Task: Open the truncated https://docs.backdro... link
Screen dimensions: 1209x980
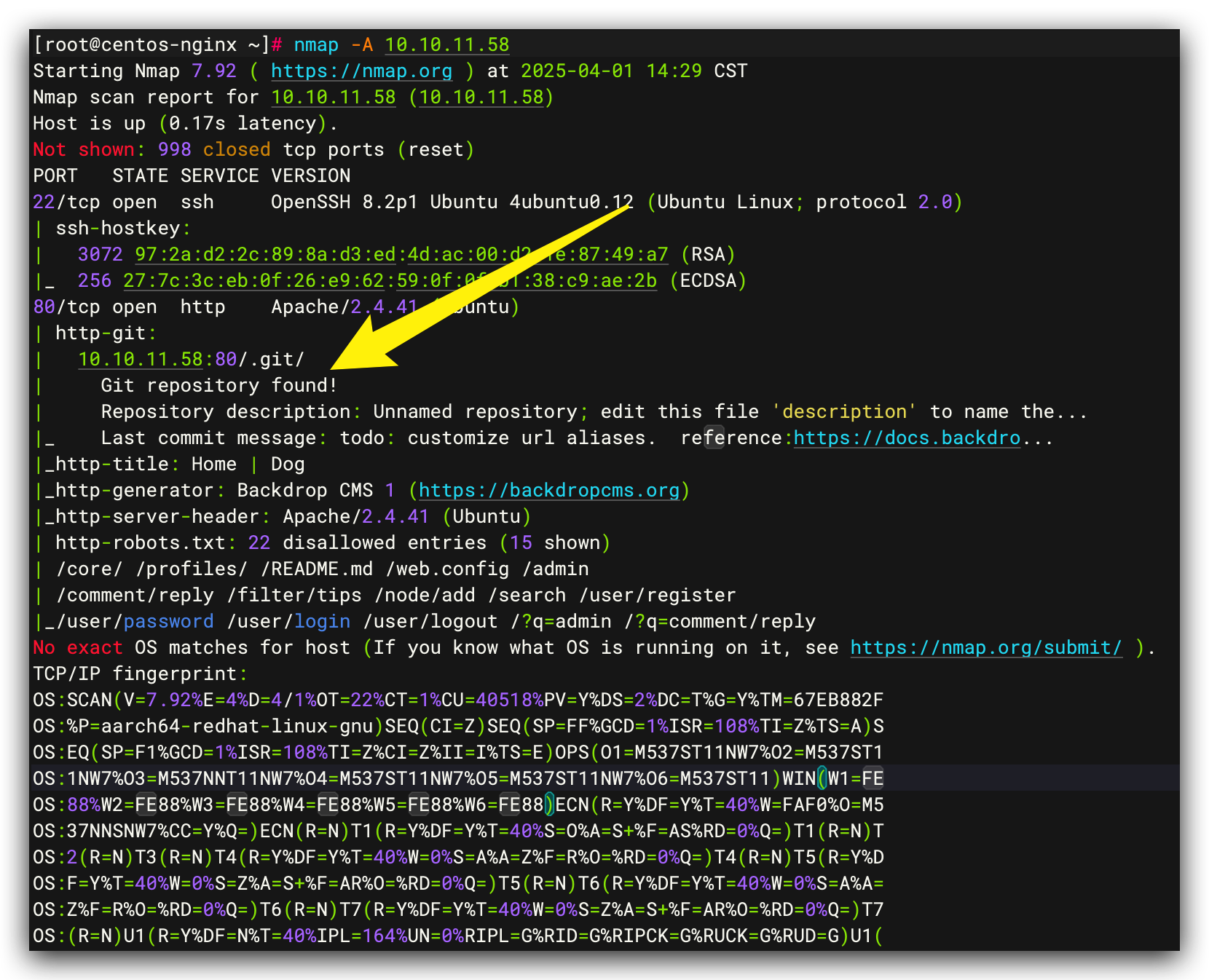Action: 906,438
